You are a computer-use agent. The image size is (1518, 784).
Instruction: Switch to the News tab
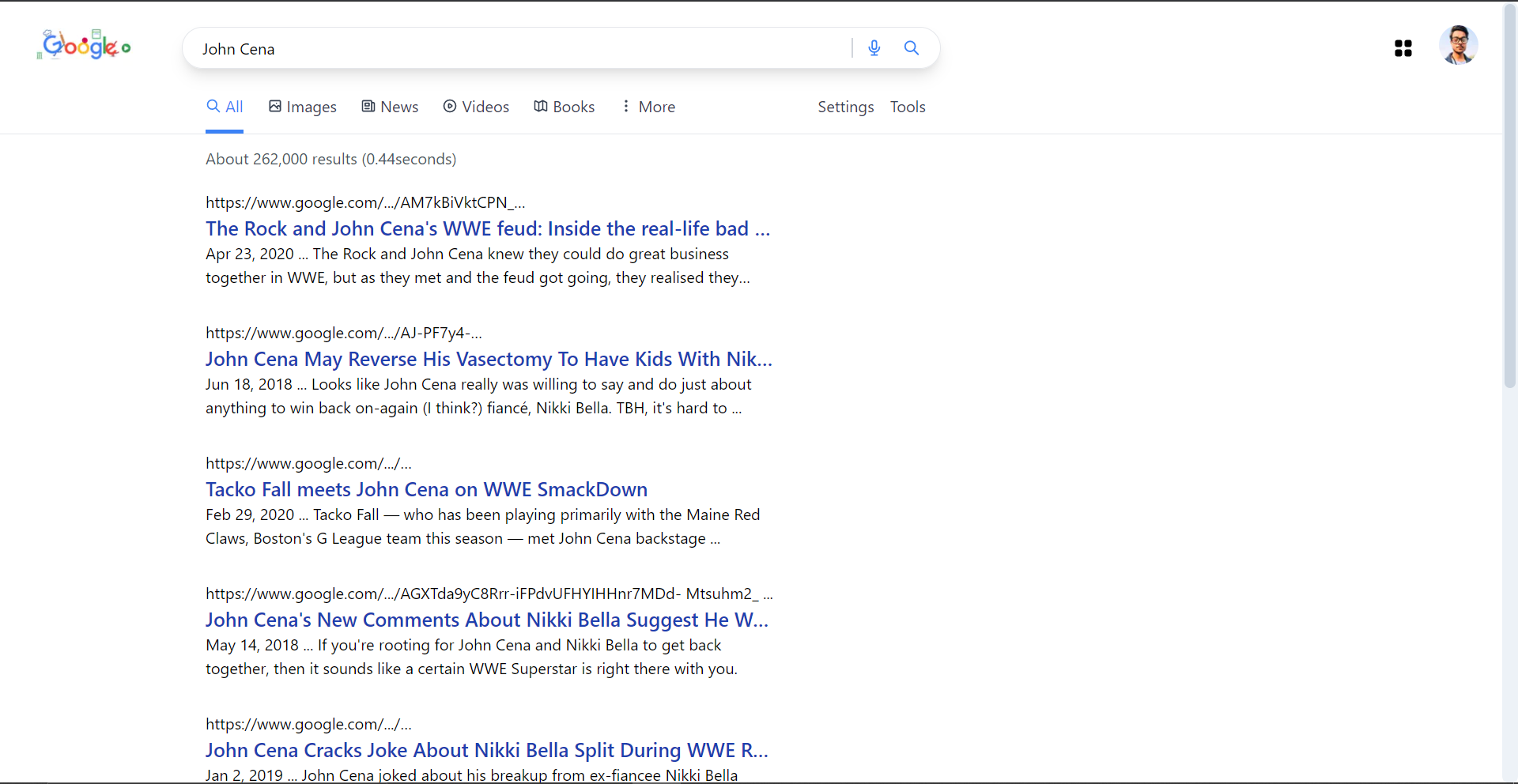coord(390,107)
